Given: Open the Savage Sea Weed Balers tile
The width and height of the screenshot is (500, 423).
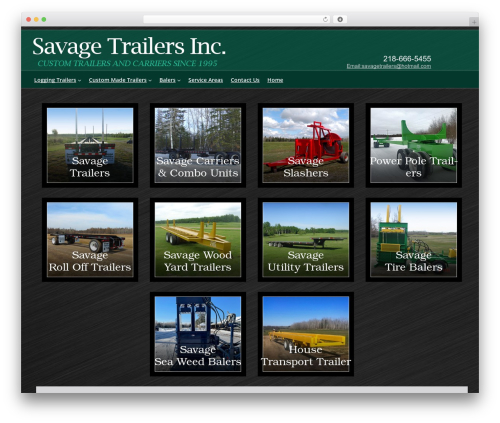Looking at the screenshot, I should tap(198, 334).
